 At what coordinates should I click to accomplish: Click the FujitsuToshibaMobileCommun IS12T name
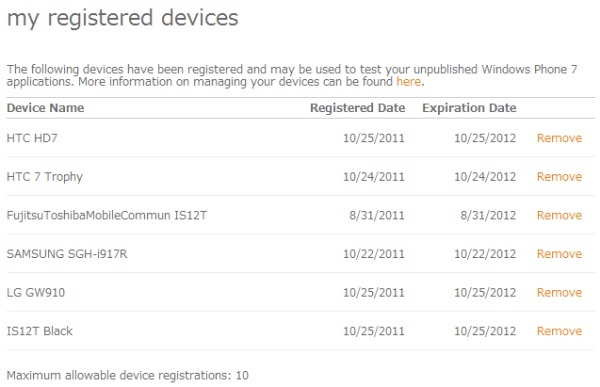(x=107, y=215)
